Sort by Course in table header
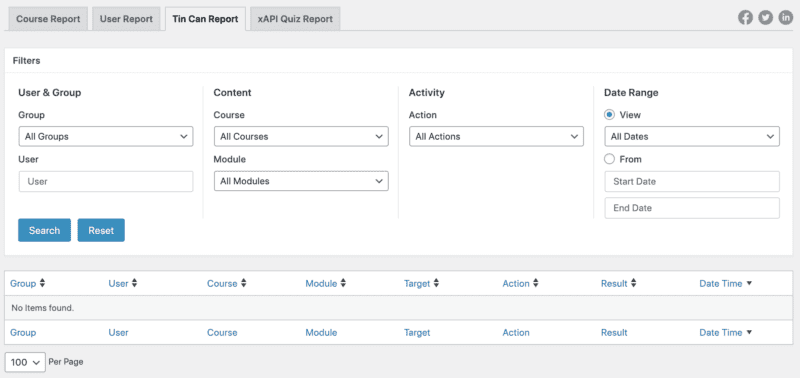 point(222,284)
